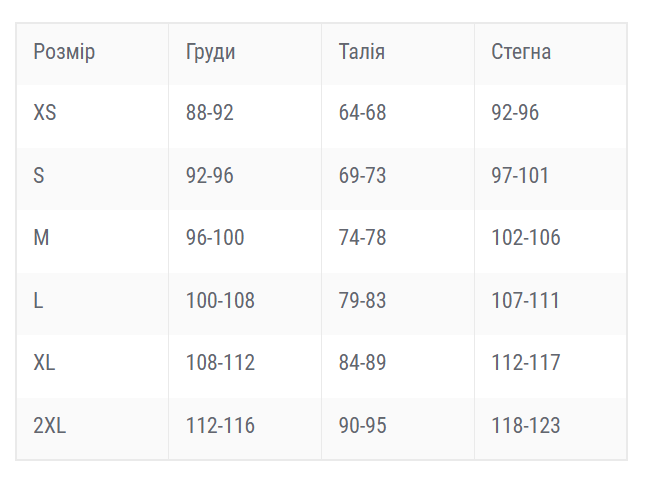Select the 97-101 hips value

520,175
